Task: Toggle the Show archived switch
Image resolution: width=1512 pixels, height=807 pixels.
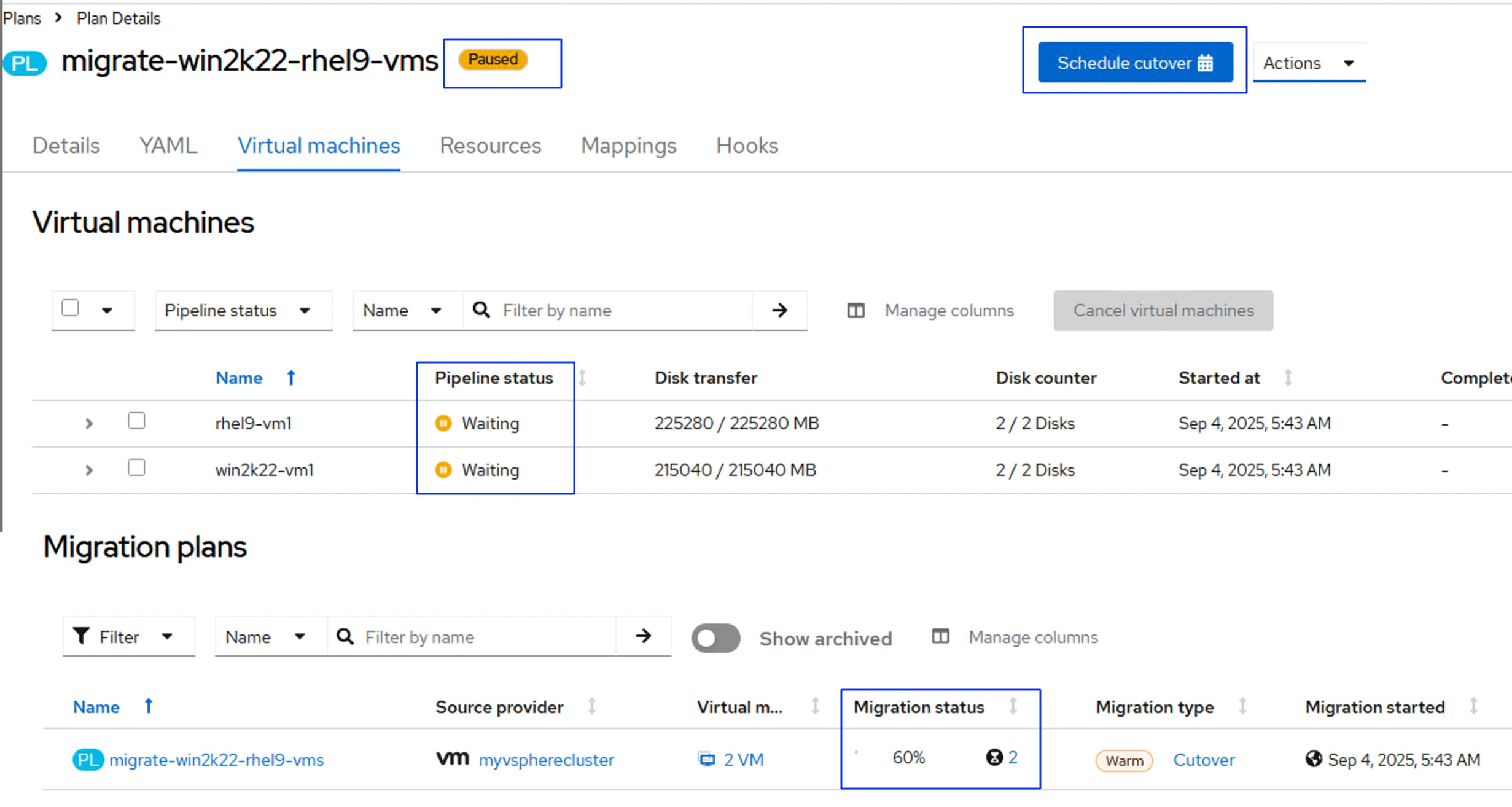Action: tap(715, 638)
